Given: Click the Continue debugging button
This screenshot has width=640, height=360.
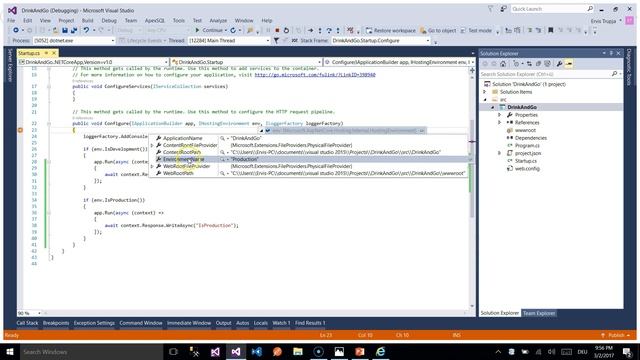Looking at the screenshot, I should (209, 30).
